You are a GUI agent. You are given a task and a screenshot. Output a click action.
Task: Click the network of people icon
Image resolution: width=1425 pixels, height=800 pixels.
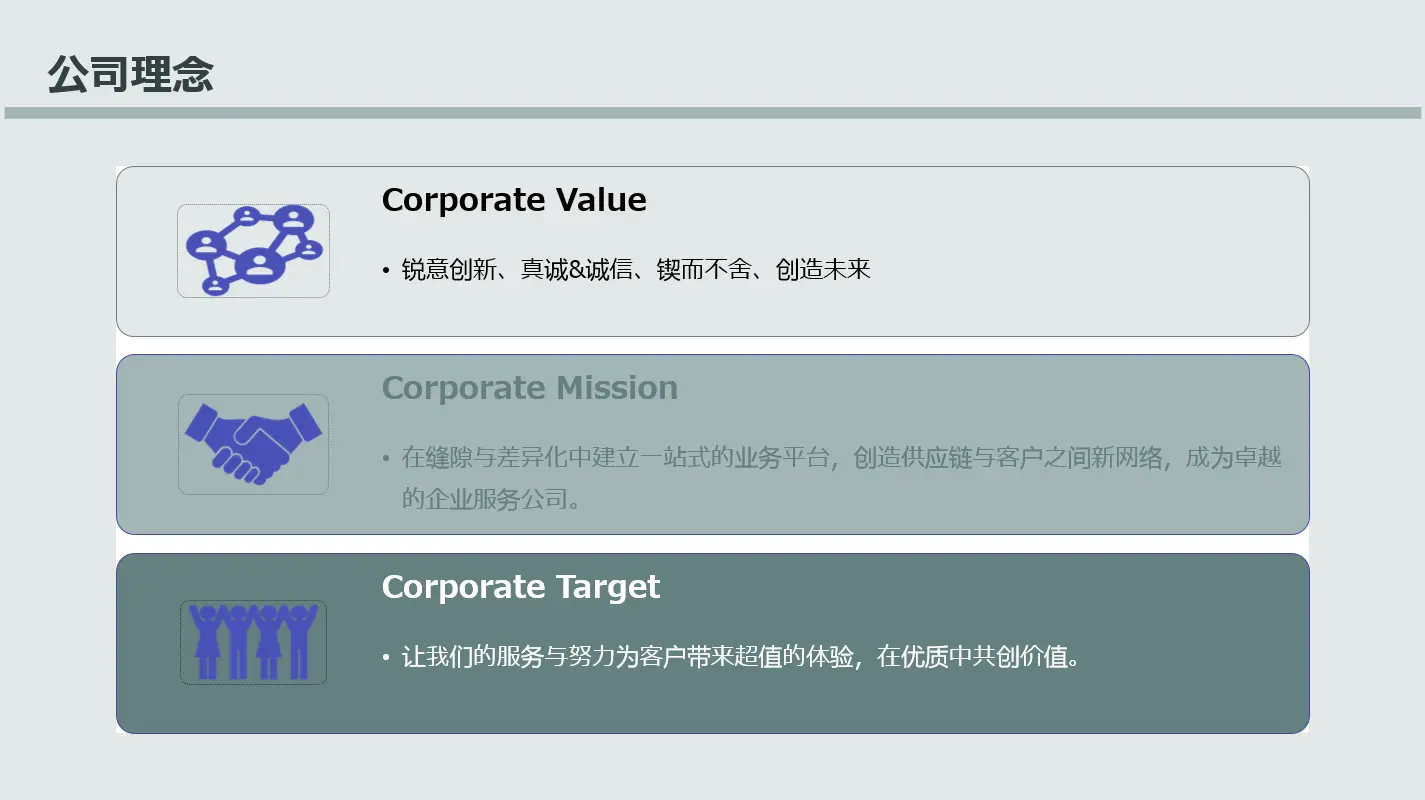pos(253,251)
